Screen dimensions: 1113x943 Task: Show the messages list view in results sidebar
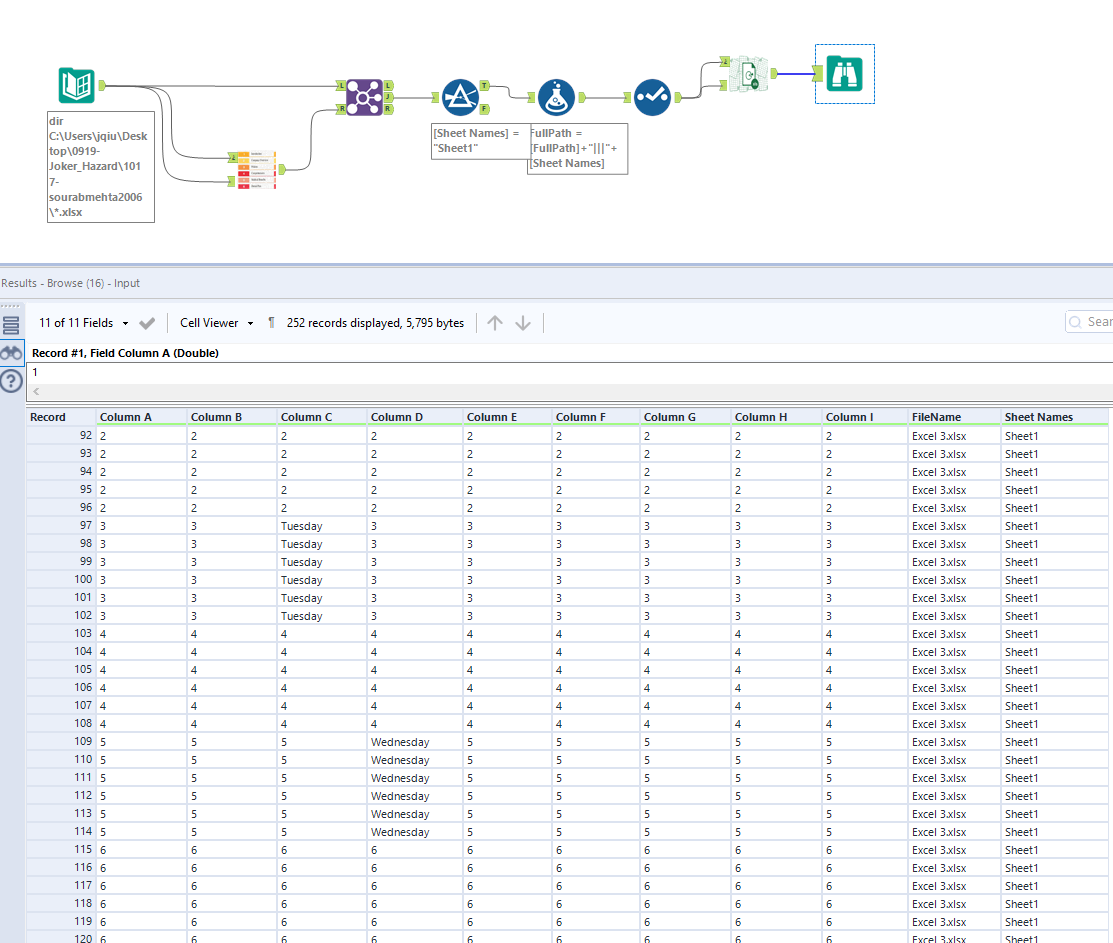[12, 325]
